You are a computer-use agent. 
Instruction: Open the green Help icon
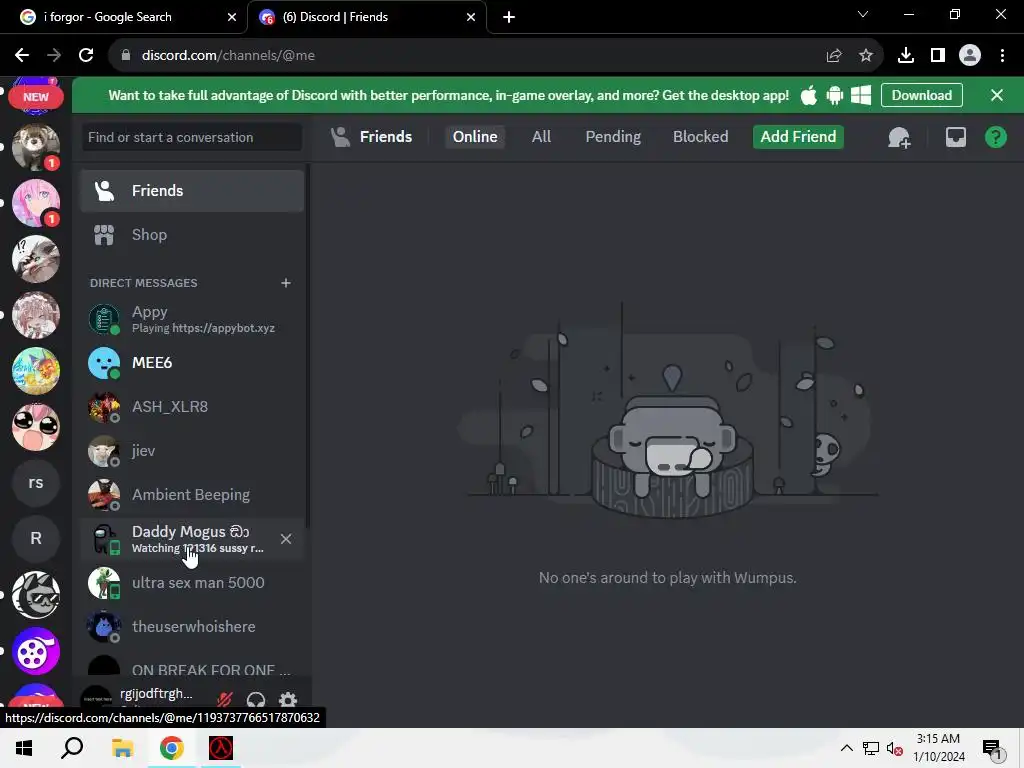(995, 137)
